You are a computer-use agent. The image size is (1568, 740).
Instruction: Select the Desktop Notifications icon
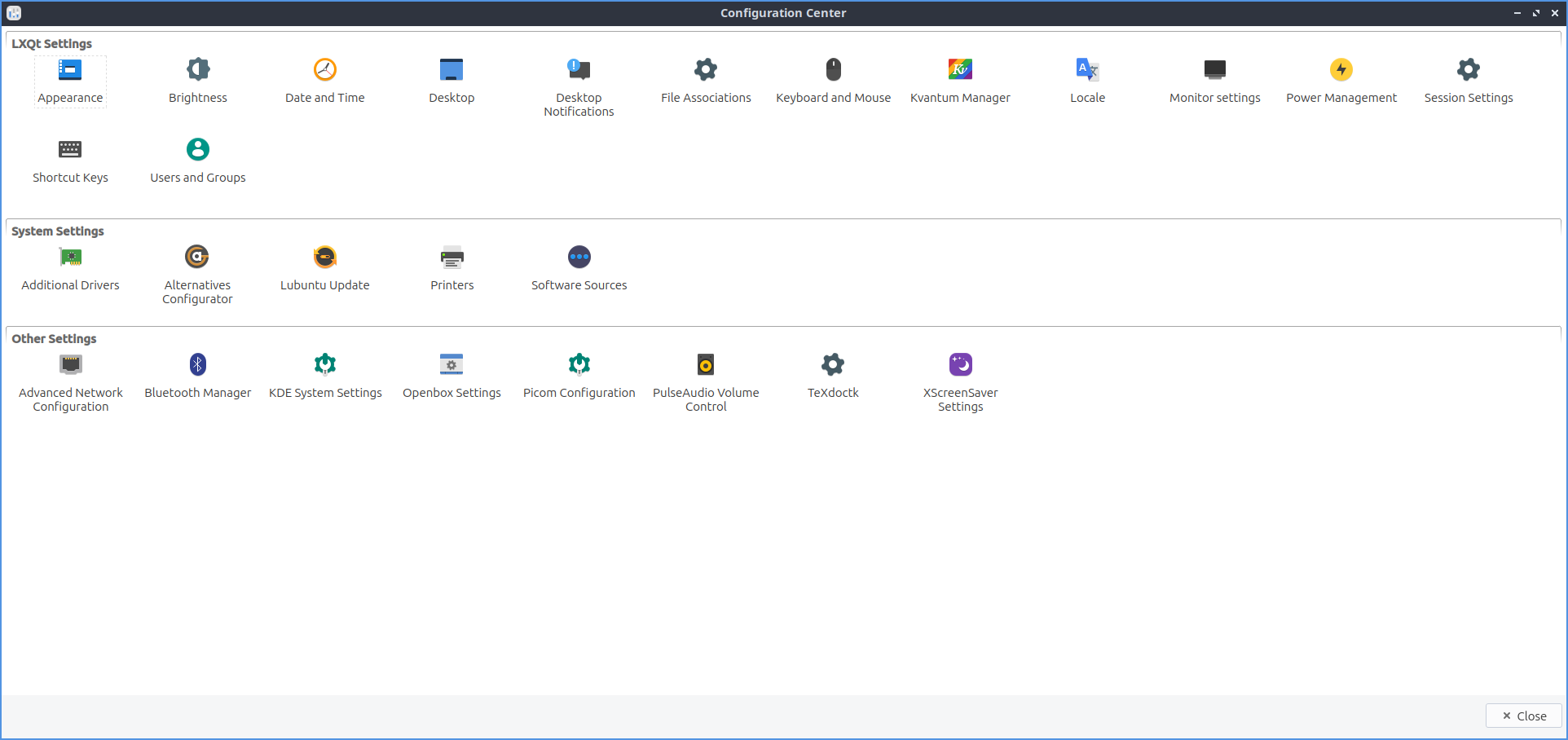[579, 71]
